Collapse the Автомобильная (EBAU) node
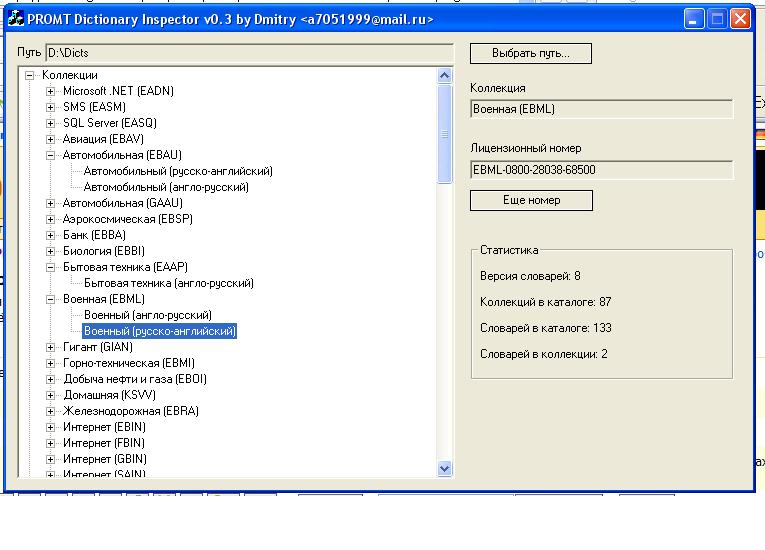Viewport: 765px width, 550px height. (x=50, y=155)
